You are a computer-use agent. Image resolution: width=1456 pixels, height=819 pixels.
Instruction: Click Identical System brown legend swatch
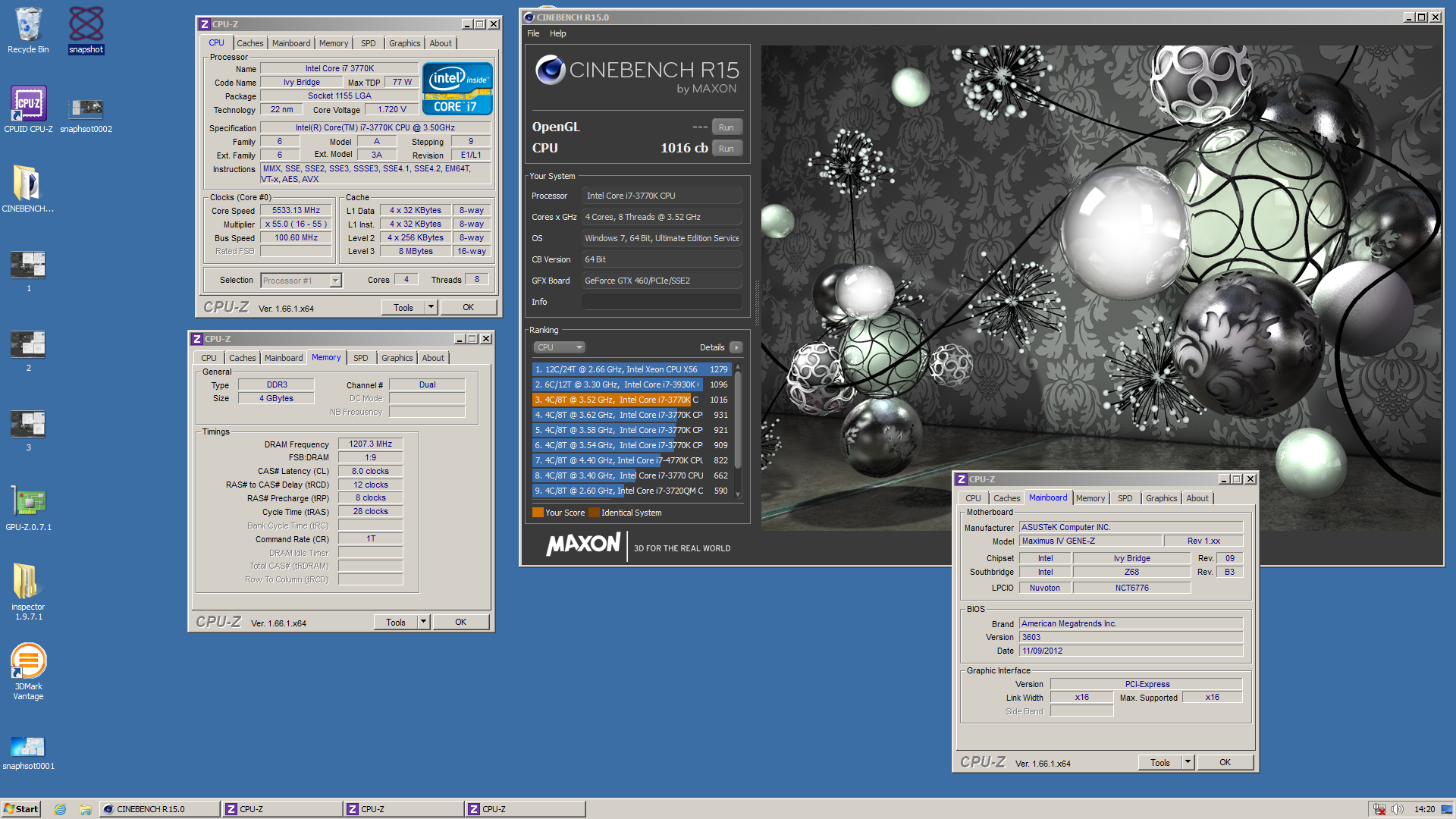(x=594, y=513)
